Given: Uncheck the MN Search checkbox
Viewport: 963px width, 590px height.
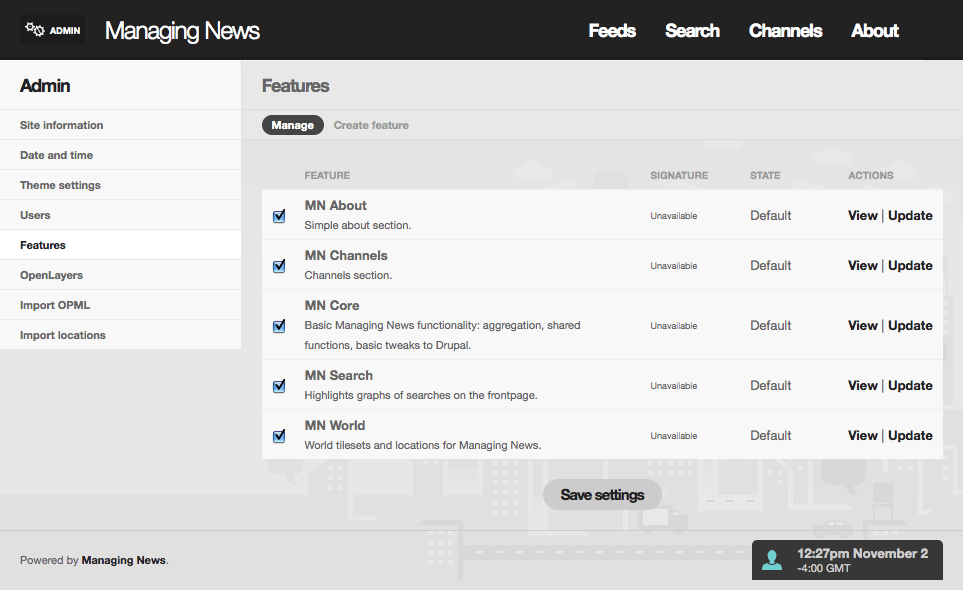Looking at the screenshot, I should click(x=279, y=386).
